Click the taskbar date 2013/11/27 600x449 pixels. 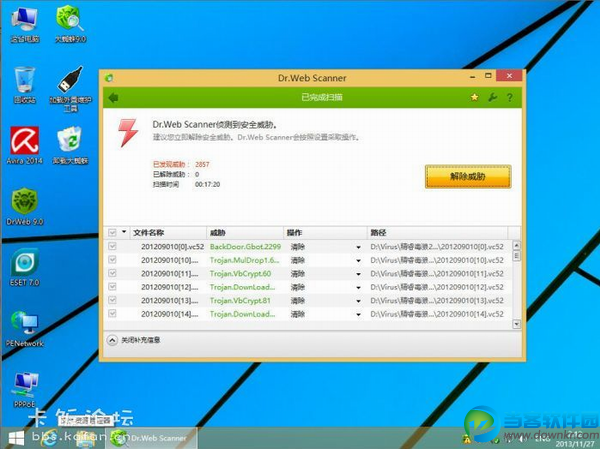point(575,444)
